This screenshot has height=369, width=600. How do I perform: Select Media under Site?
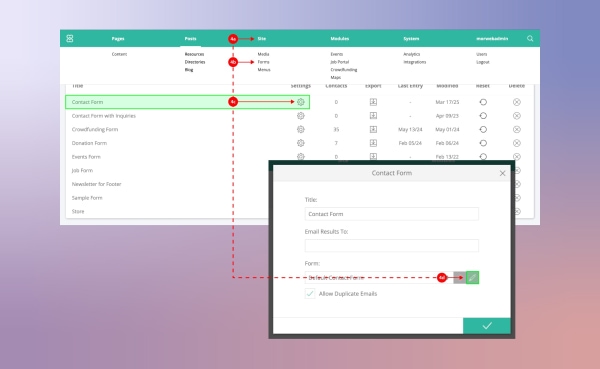pos(263,54)
